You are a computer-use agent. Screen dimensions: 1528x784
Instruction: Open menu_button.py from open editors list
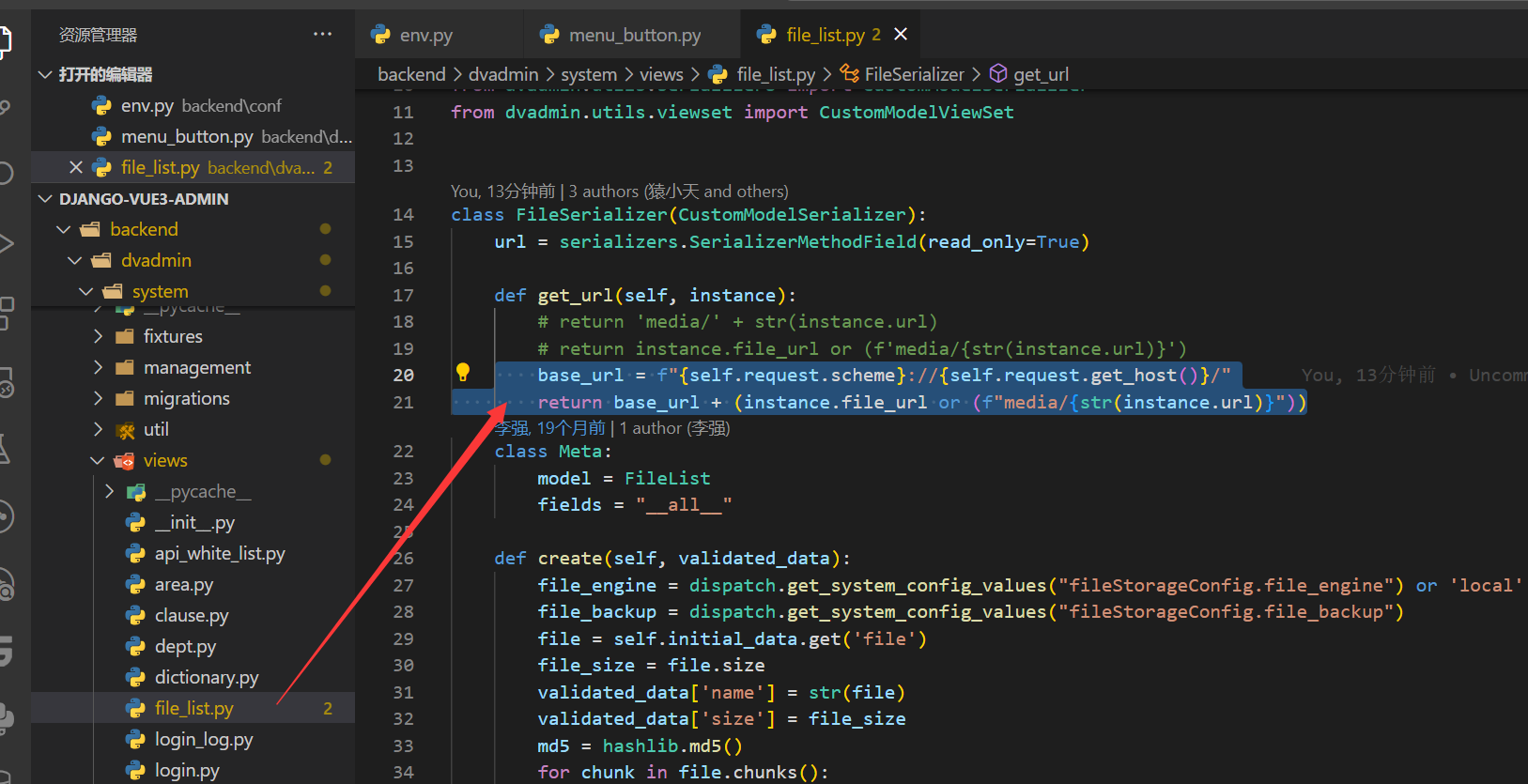193,136
